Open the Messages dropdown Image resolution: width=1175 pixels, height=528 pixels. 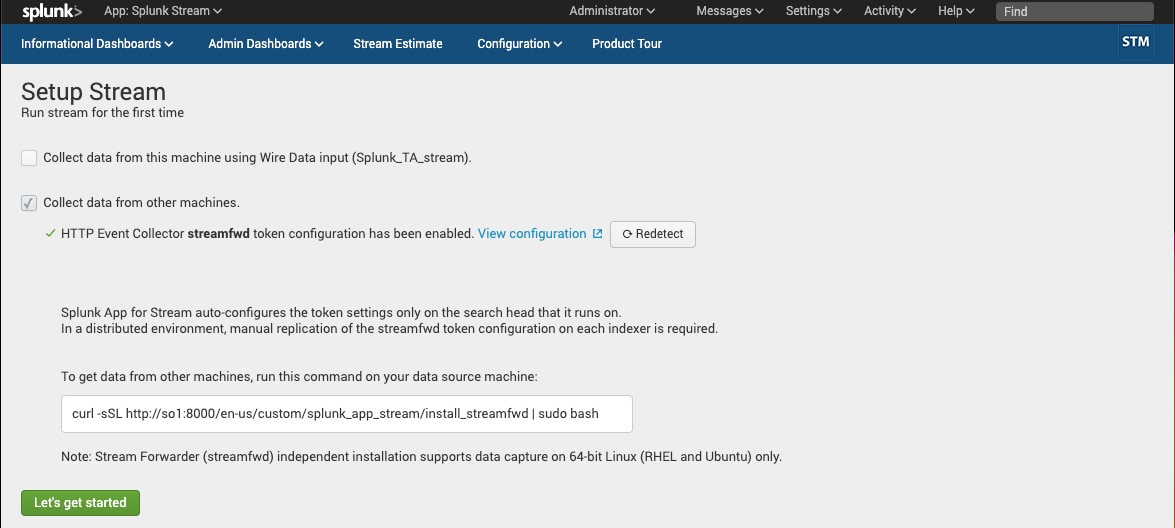730,11
